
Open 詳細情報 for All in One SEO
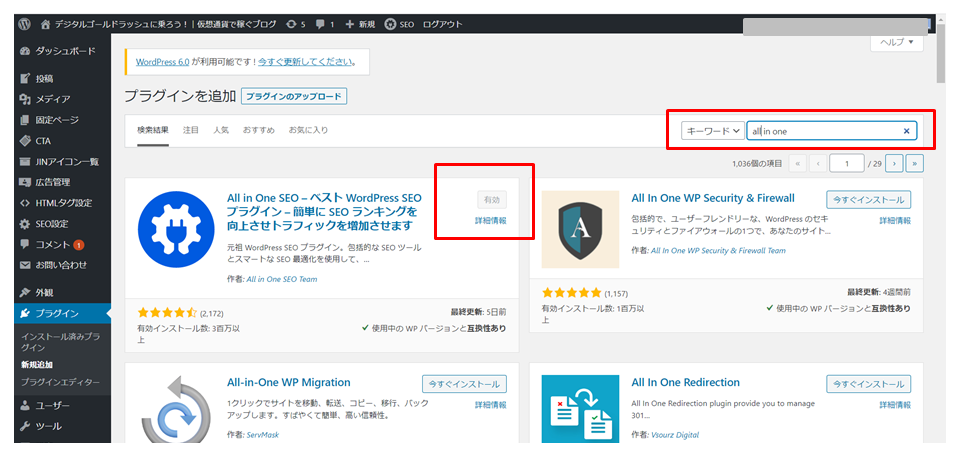pos(490,220)
